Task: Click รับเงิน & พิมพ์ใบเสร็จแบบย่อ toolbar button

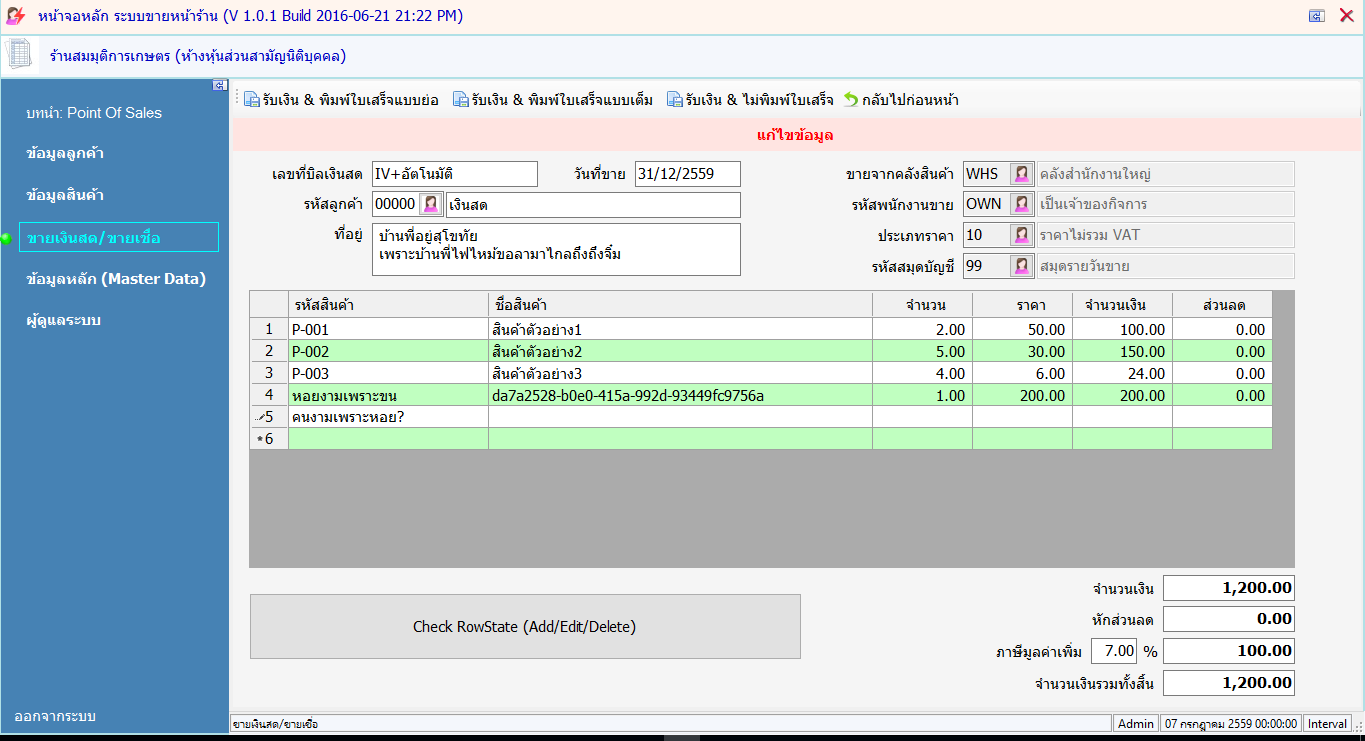Action: [341, 100]
